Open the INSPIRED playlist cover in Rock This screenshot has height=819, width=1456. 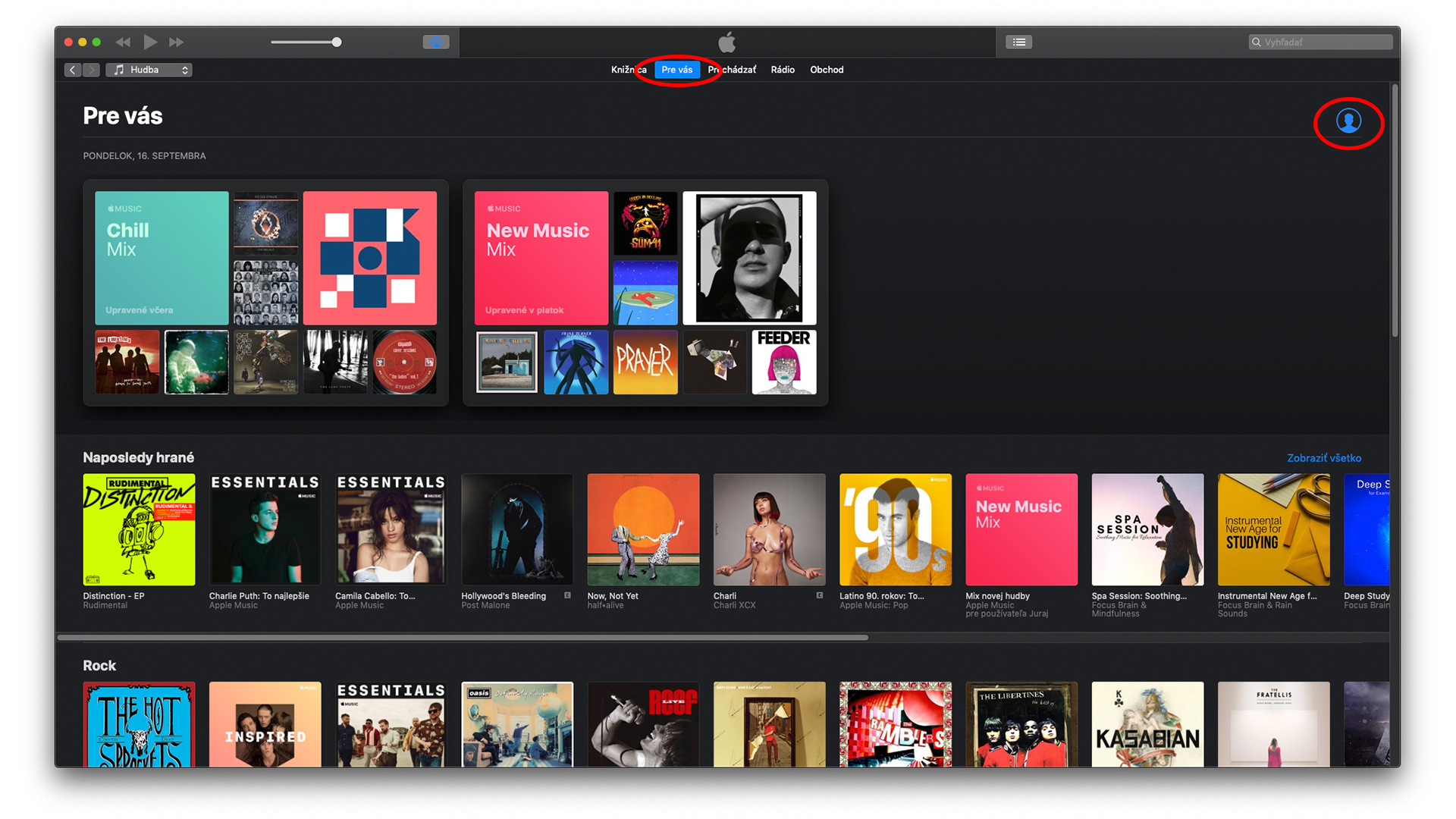point(265,724)
